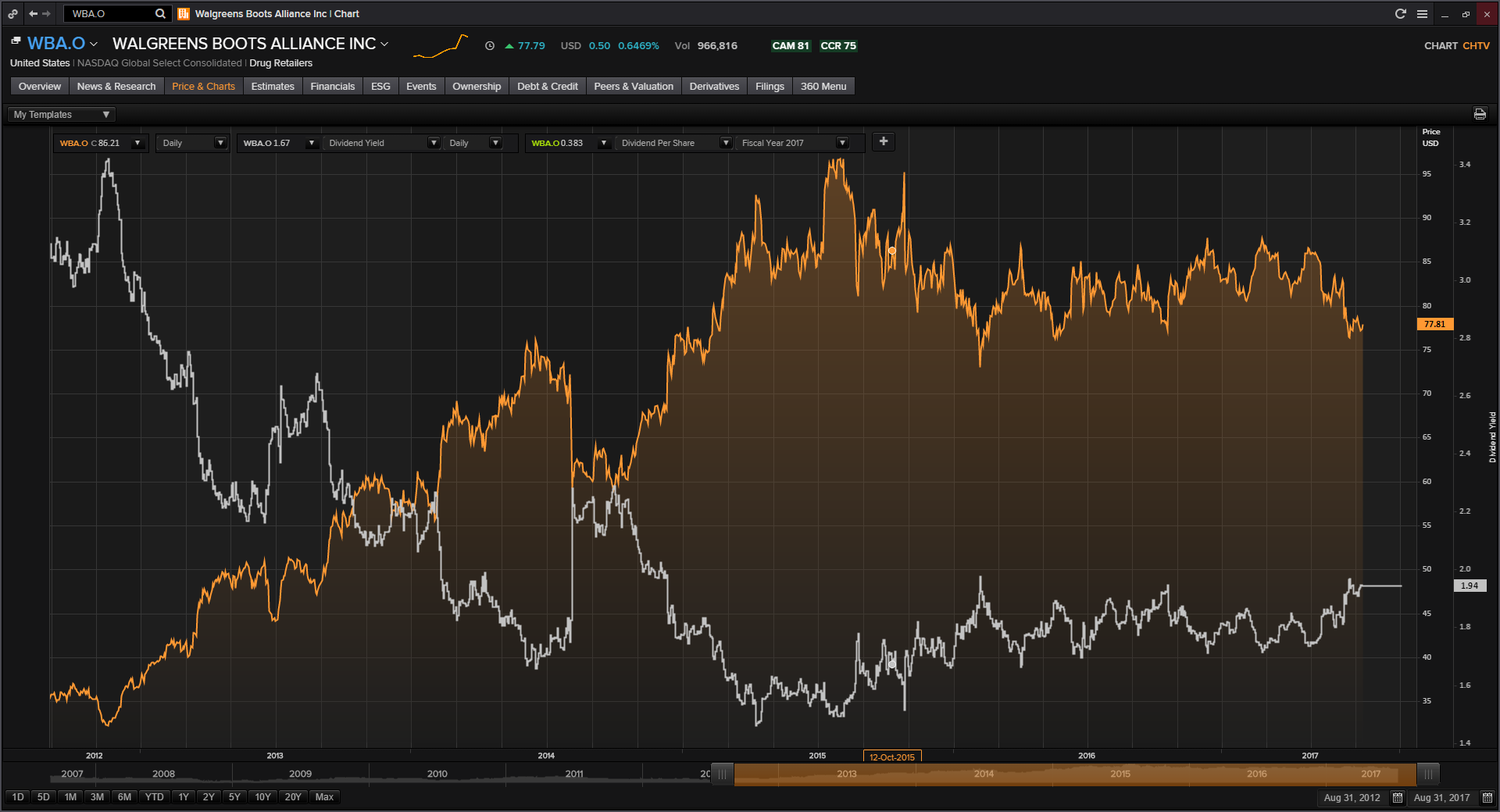
Task: Click the link-window chain icon
Action: pos(13,13)
